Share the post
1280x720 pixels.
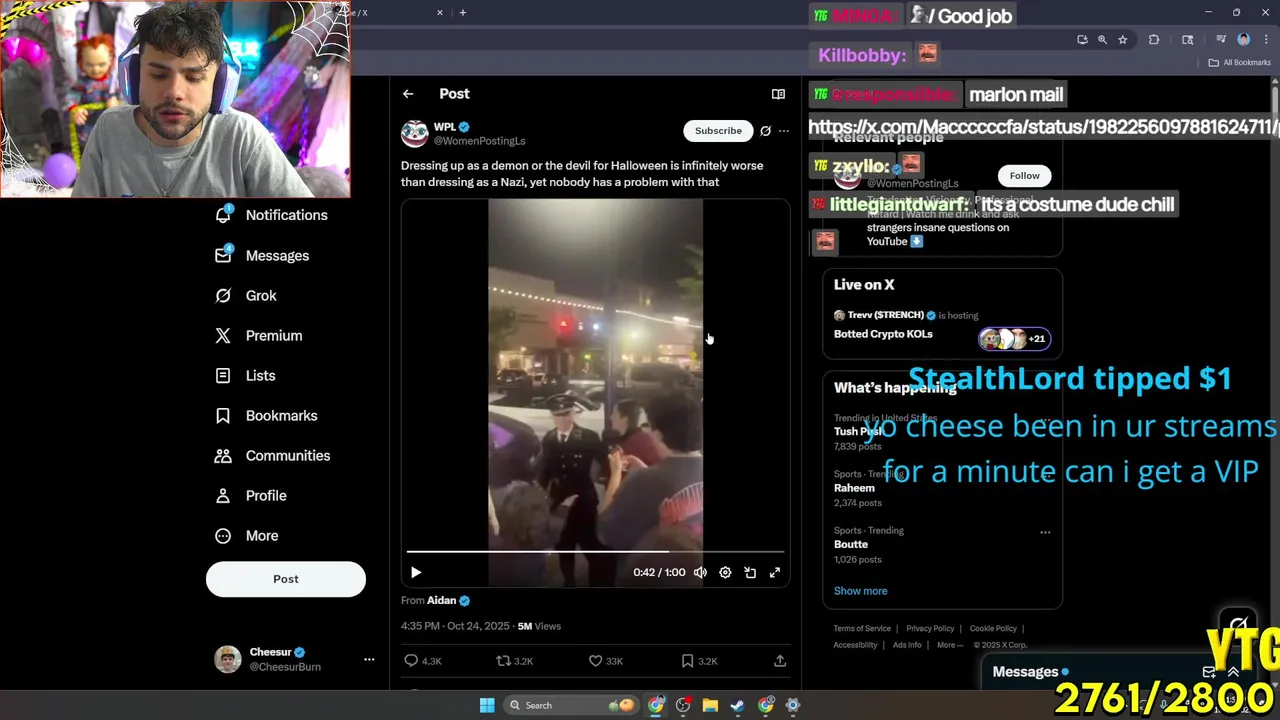click(780, 661)
